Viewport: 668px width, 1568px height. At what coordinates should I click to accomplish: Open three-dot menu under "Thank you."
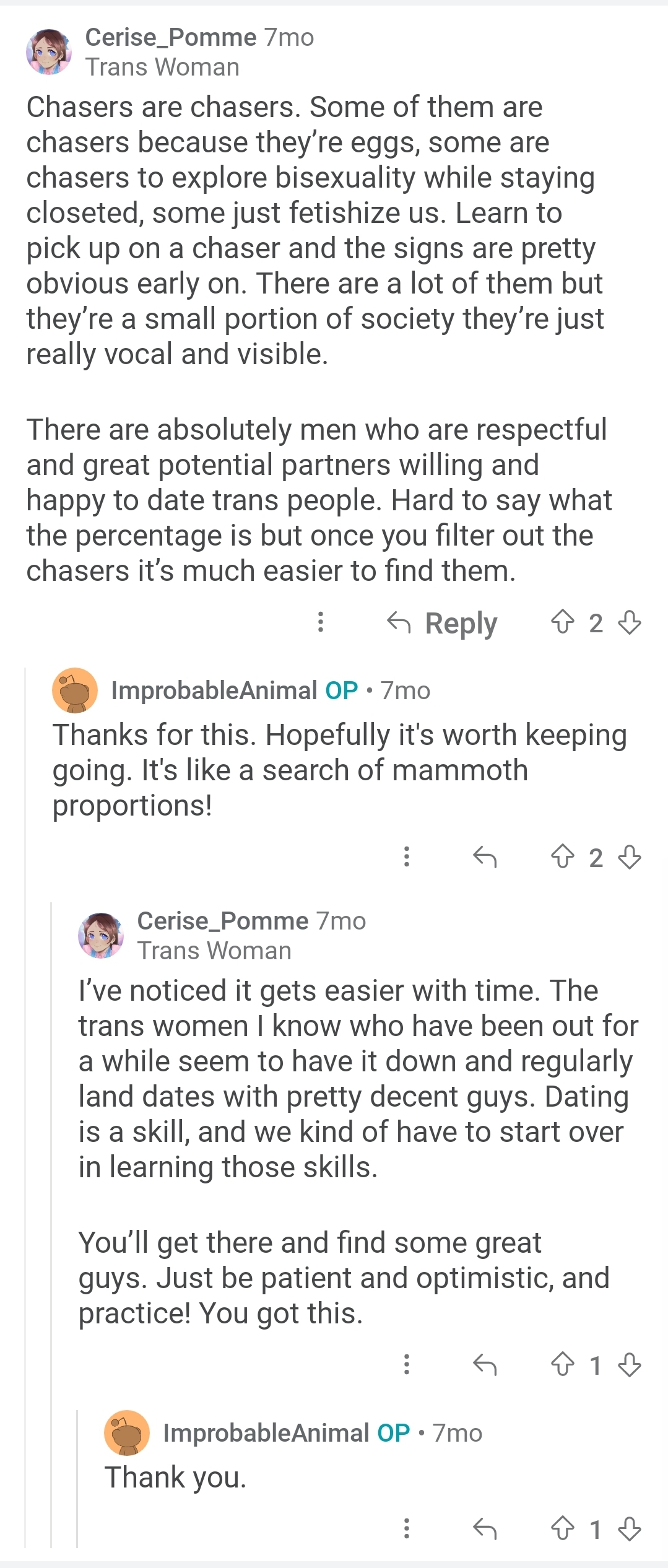pyautogui.click(x=406, y=1528)
